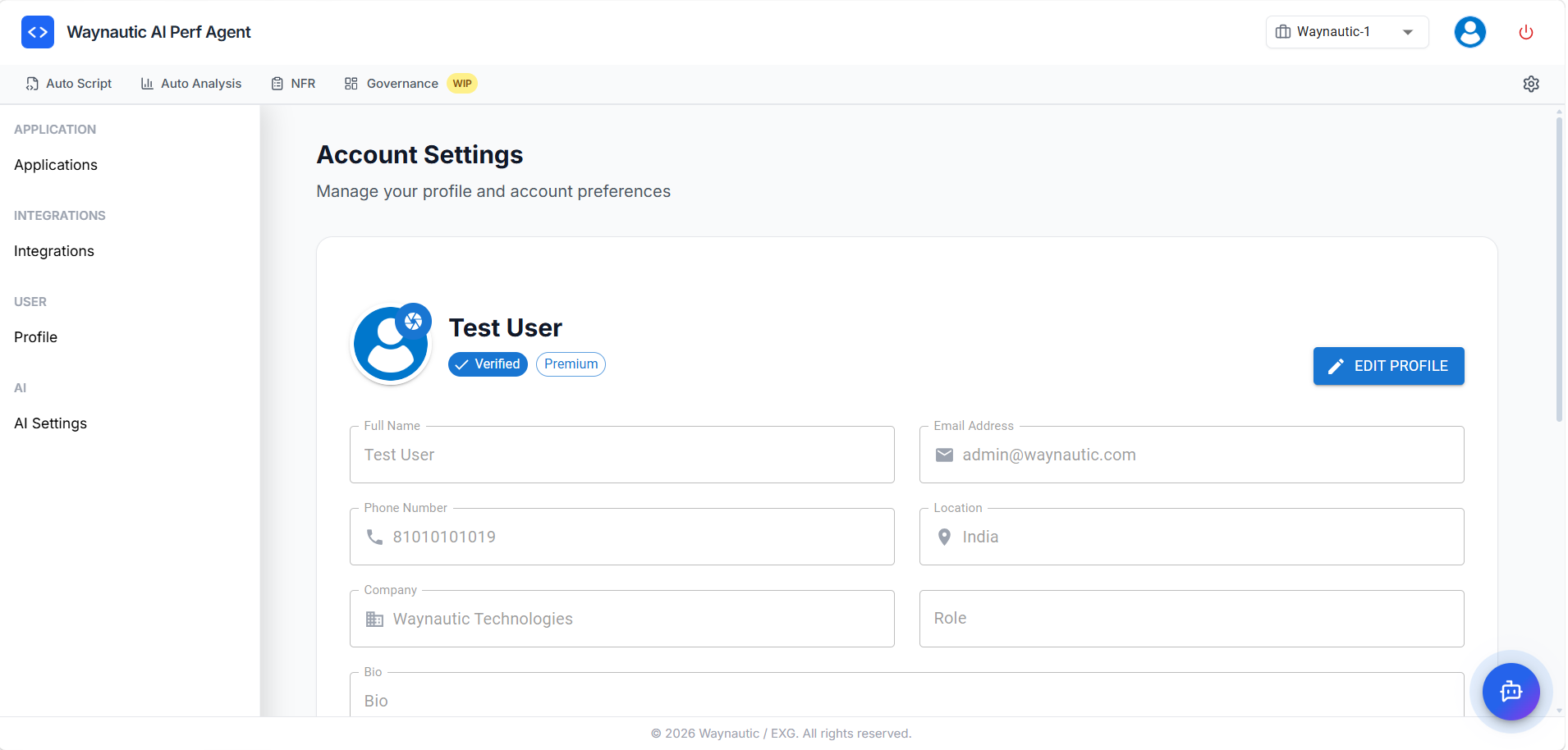
Task: Click the building icon in Company field
Action: click(375, 619)
